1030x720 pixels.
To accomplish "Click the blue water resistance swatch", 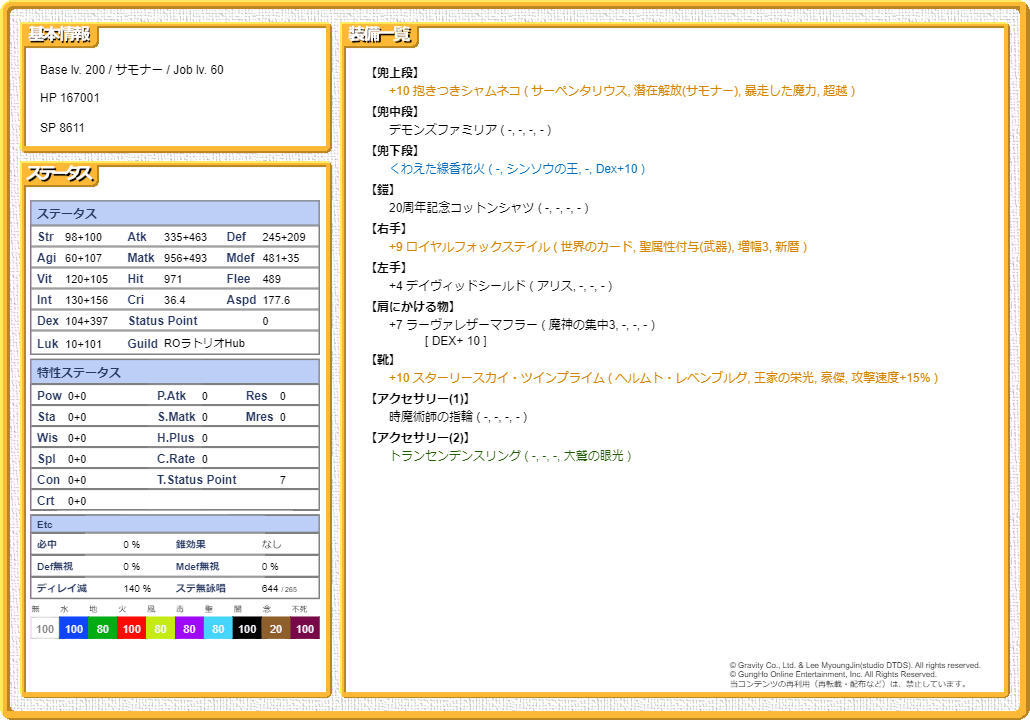I will click(x=73, y=629).
